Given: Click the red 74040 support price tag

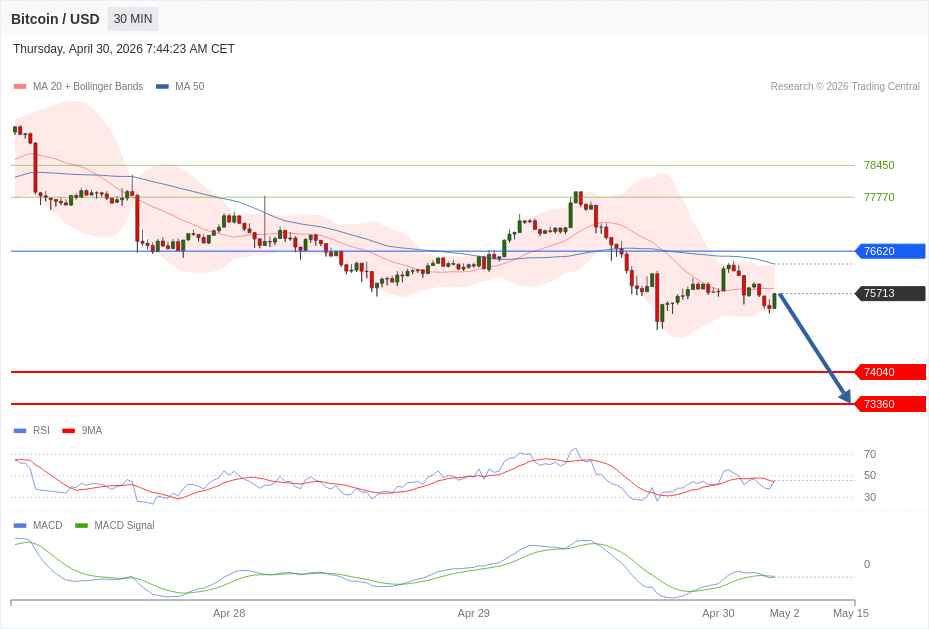Looking at the screenshot, I should pos(889,372).
